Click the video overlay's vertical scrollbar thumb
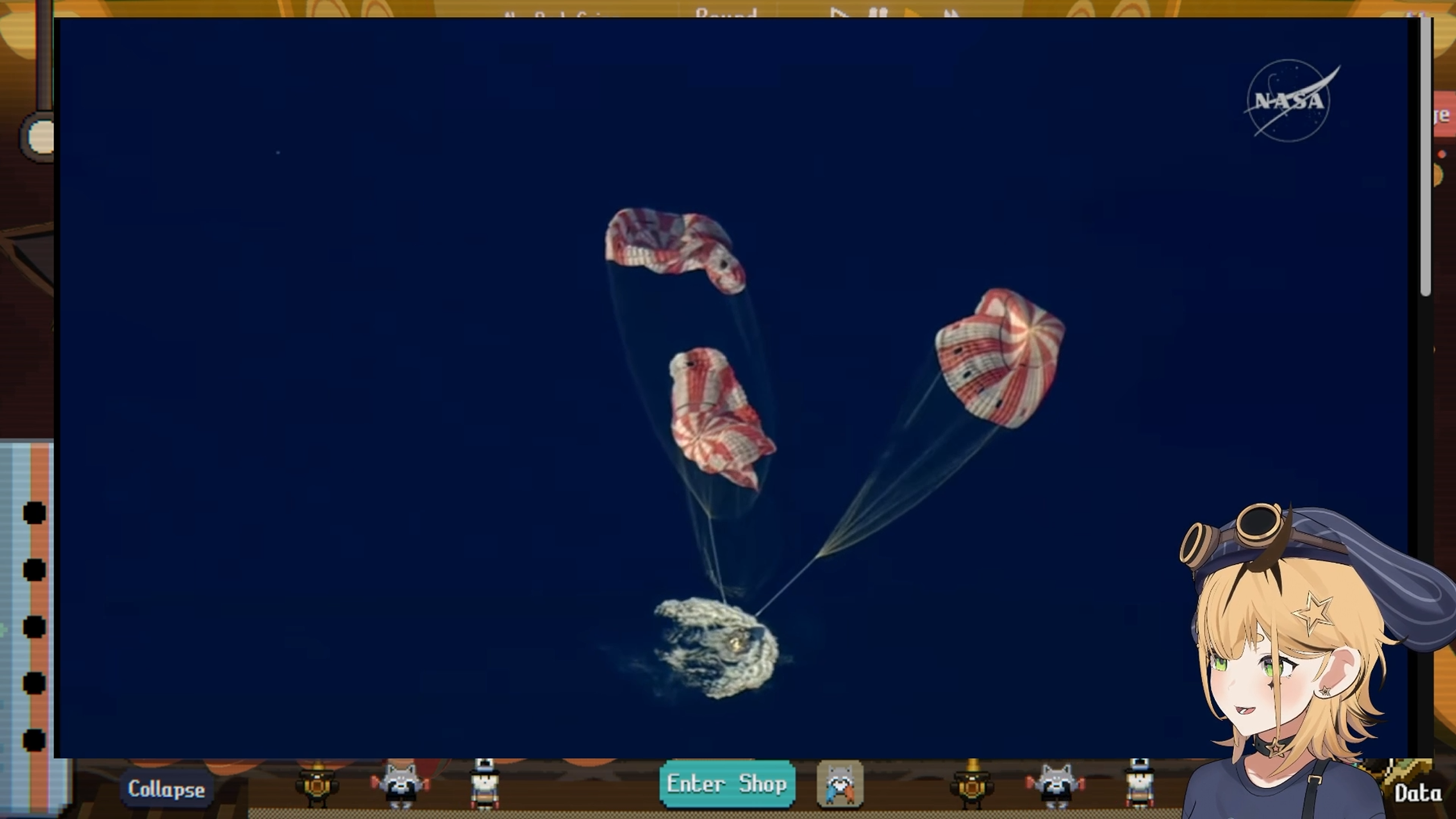 point(1425,156)
